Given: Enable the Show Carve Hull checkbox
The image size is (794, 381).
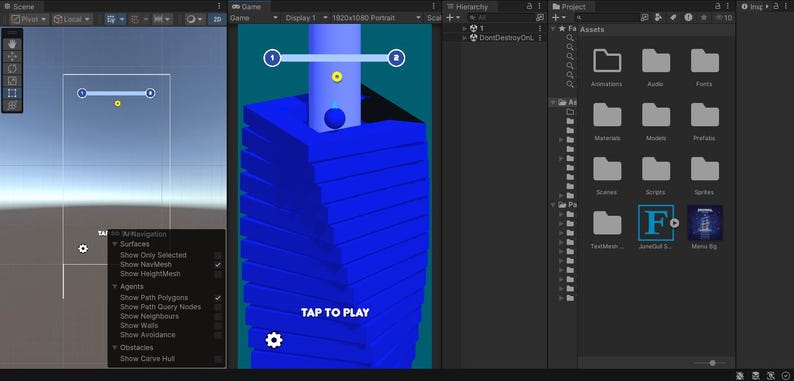Looking at the screenshot, I should [x=218, y=359].
